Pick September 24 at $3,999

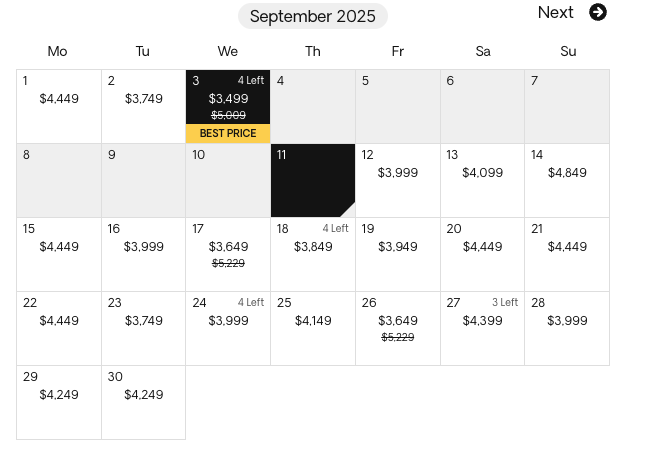click(x=228, y=328)
